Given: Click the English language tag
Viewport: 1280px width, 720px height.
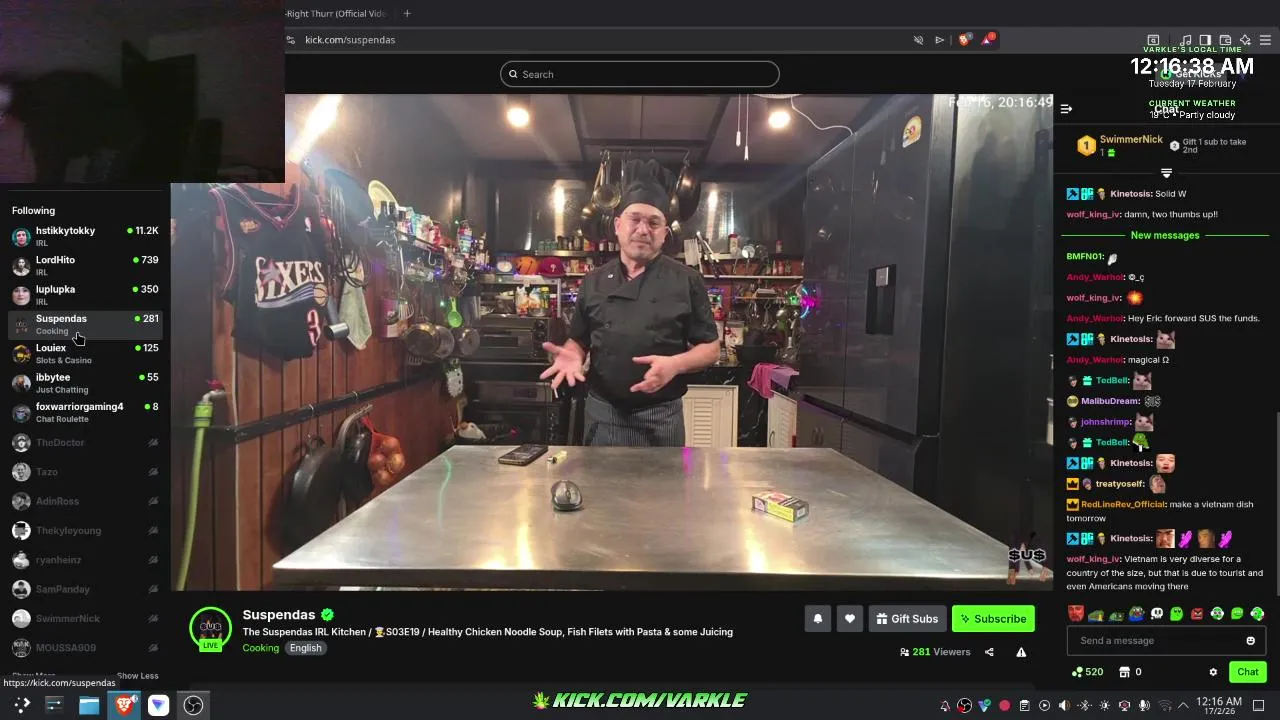Looking at the screenshot, I should (306, 648).
